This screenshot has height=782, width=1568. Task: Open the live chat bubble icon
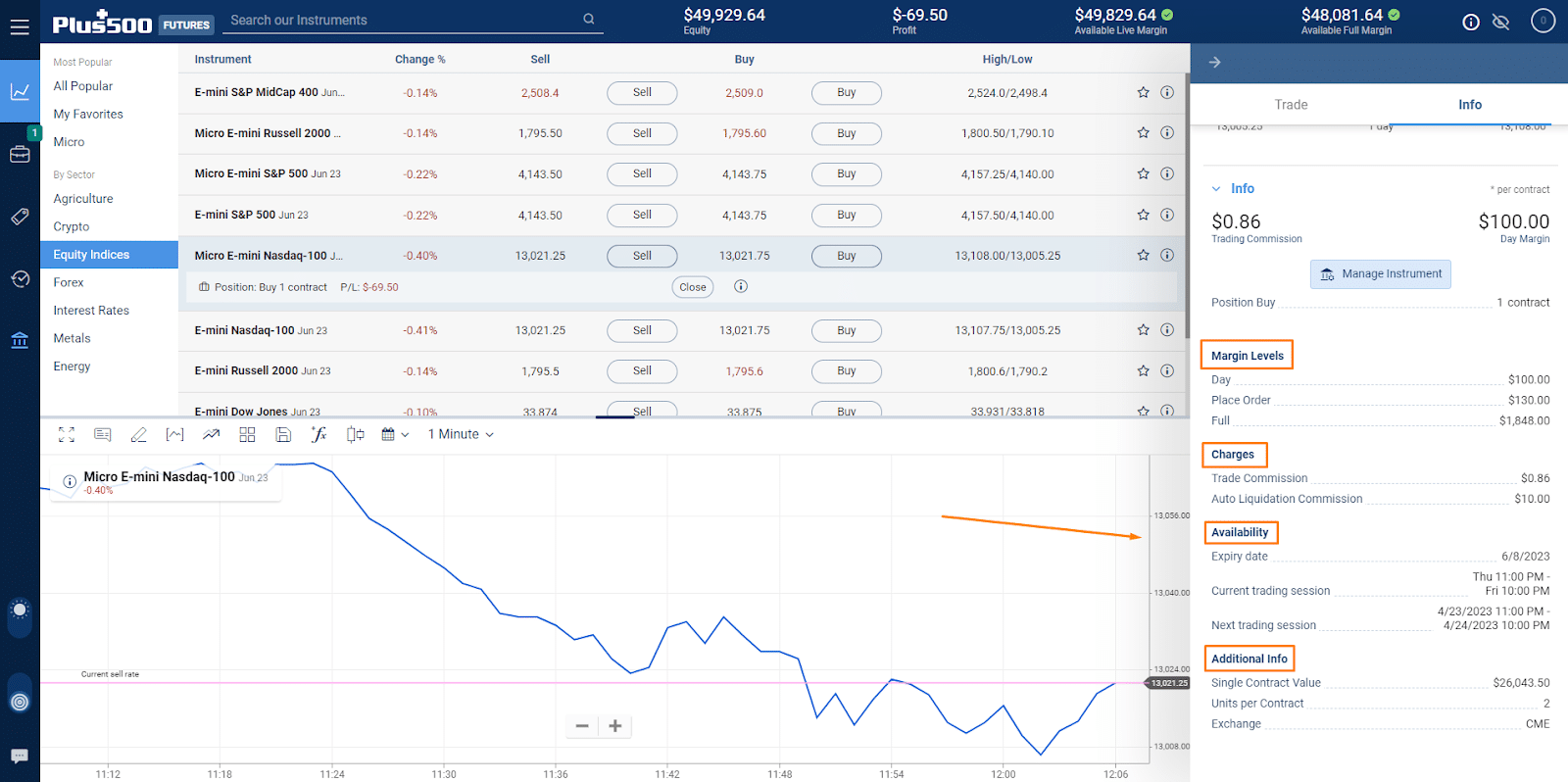click(x=20, y=757)
